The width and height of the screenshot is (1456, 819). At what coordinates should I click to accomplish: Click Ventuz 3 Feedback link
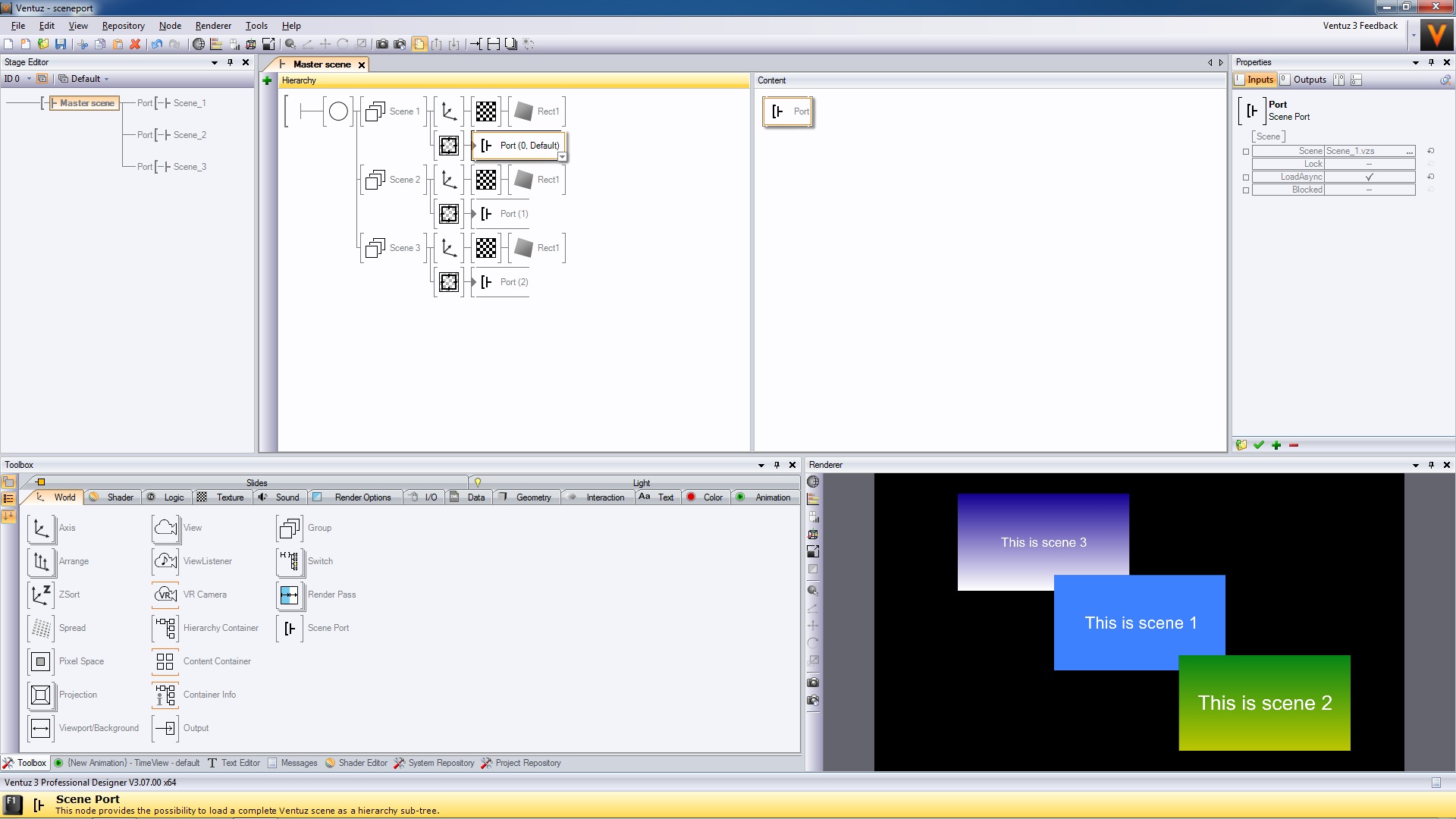click(1360, 26)
